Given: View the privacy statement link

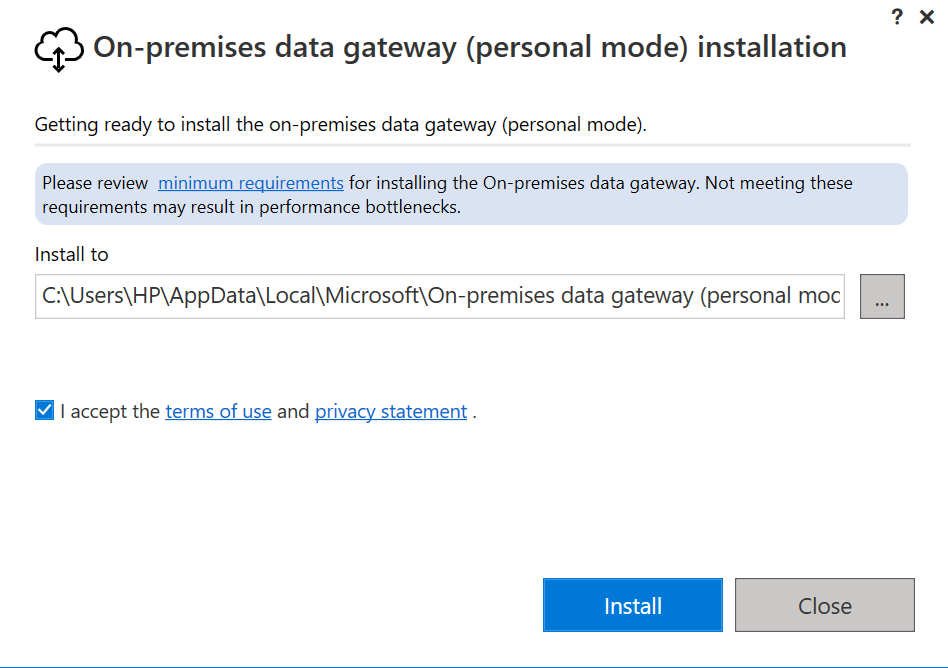Looking at the screenshot, I should click(x=391, y=411).
